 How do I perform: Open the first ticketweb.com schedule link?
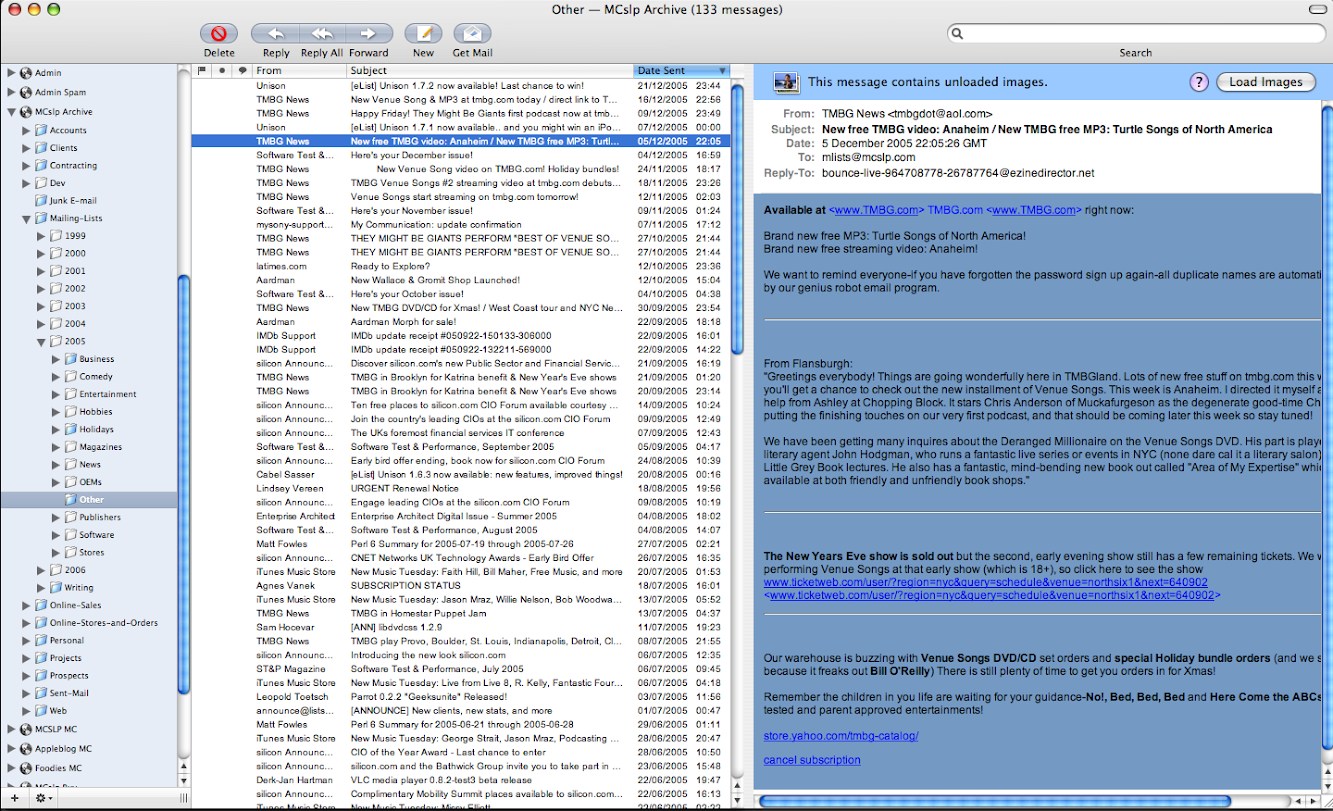985,582
